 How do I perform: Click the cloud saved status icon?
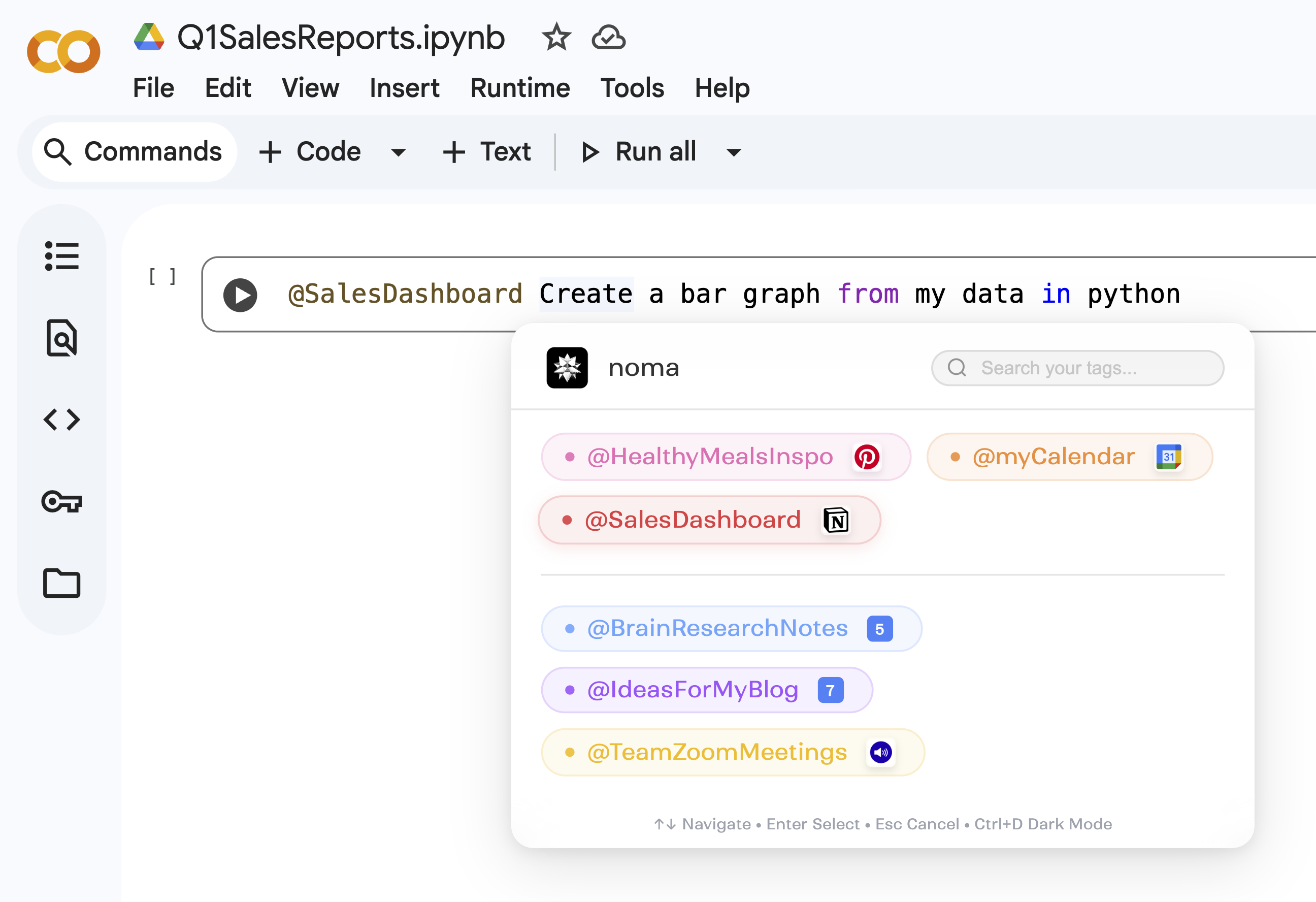coord(608,38)
